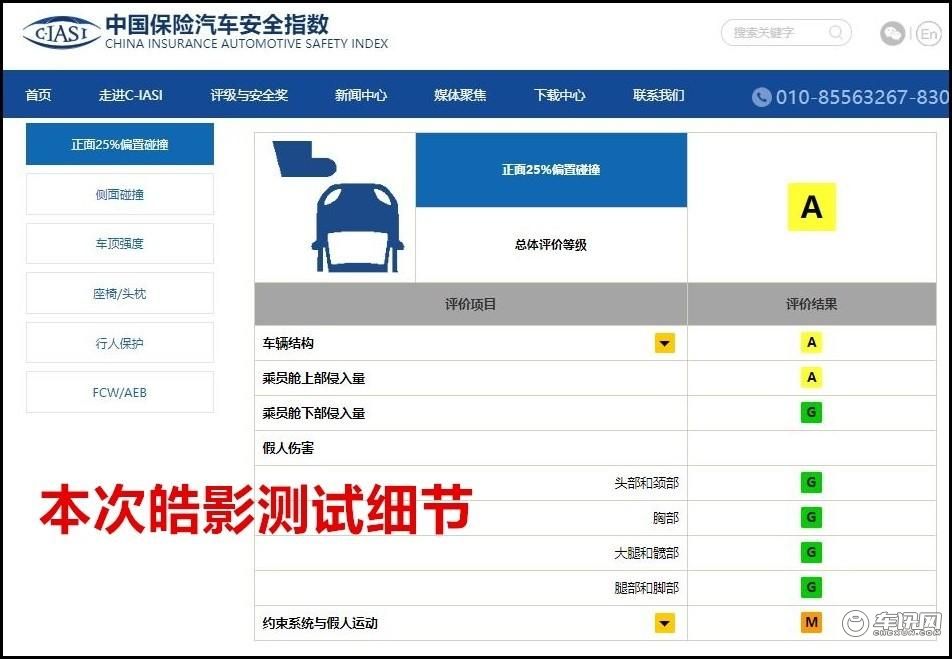Open the 首页 menu item

(38, 95)
